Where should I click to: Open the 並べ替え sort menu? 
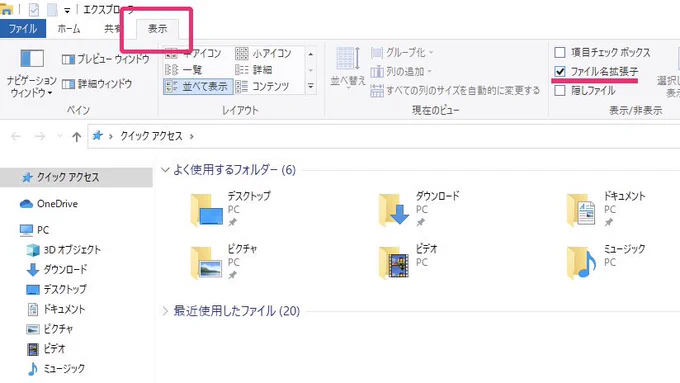pos(348,69)
